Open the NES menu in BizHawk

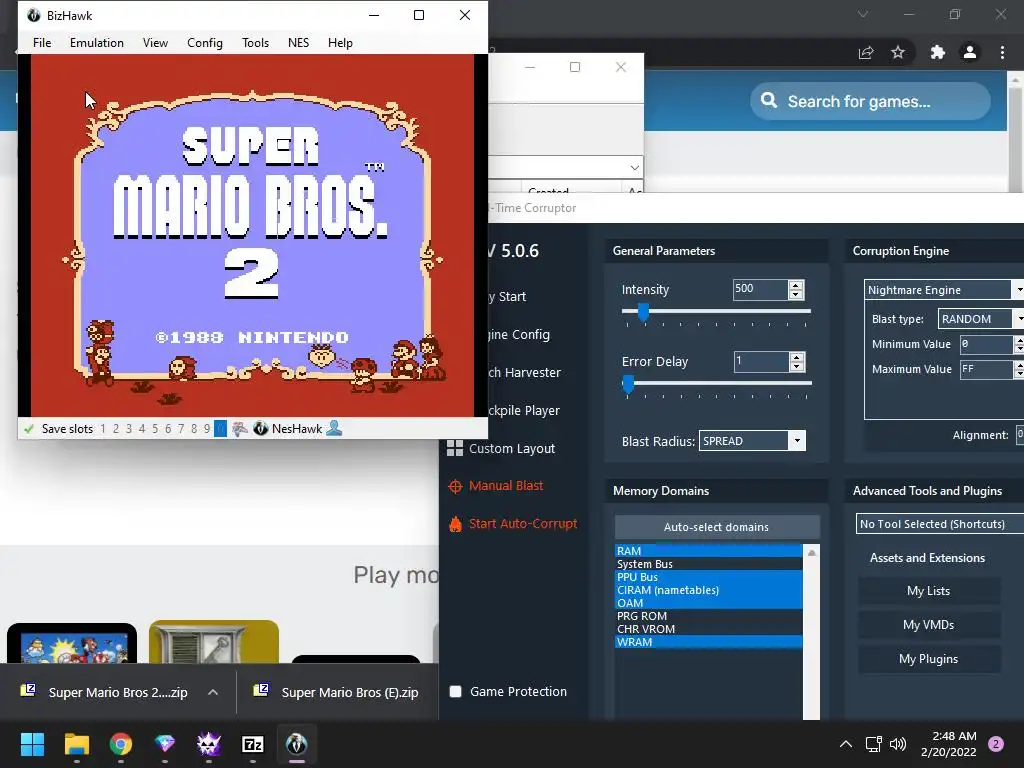pos(298,42)
